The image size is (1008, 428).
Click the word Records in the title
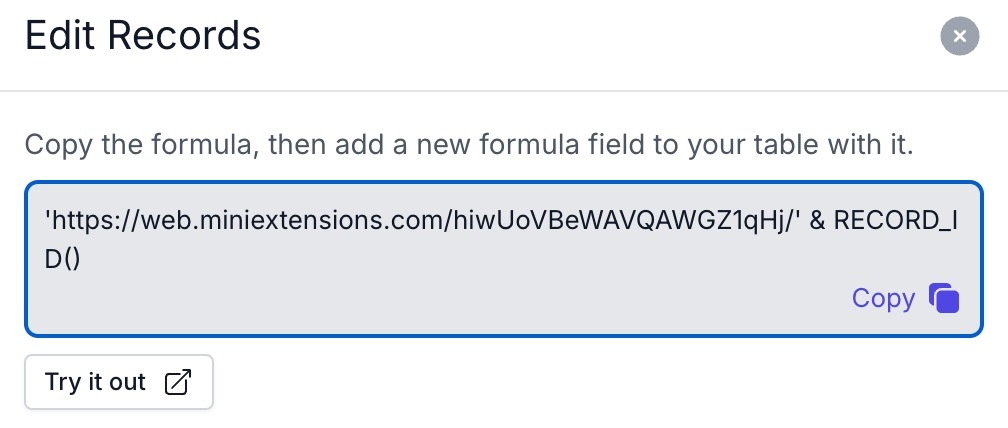click(x=184, y=35)
